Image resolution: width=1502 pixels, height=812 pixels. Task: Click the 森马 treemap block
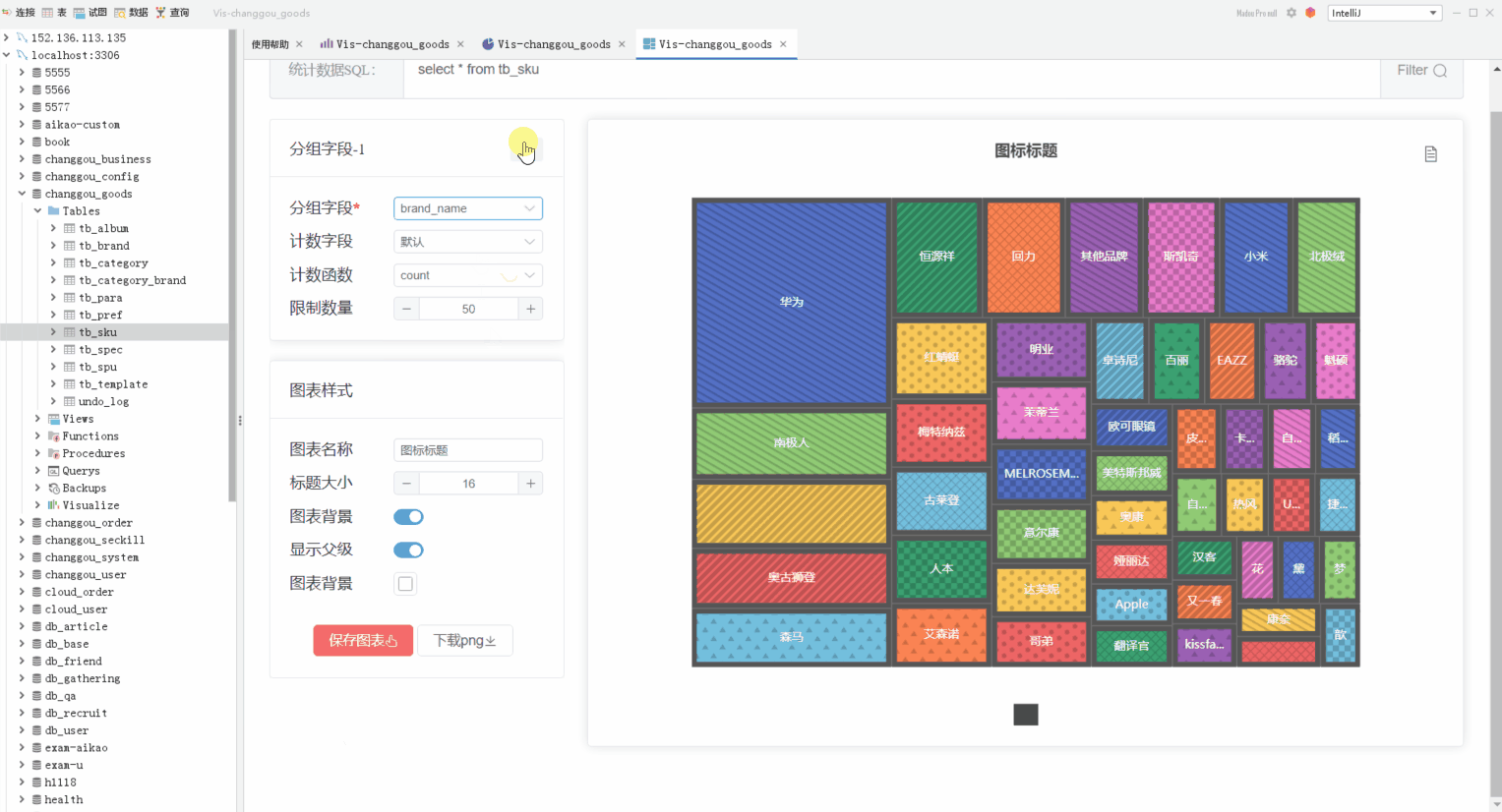(792, 637)
